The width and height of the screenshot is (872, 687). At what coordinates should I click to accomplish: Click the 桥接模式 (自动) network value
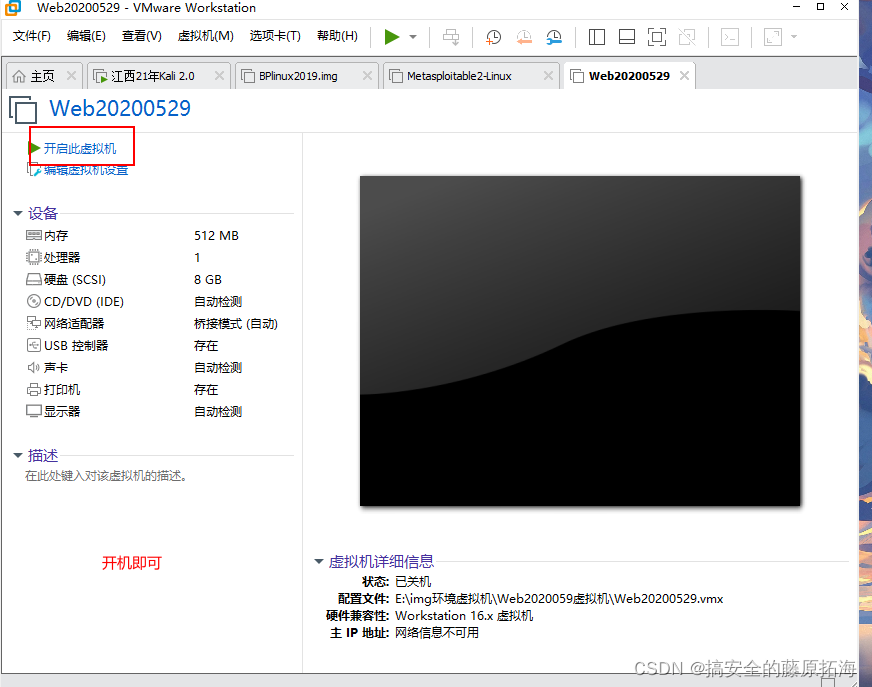click(235, 323)
